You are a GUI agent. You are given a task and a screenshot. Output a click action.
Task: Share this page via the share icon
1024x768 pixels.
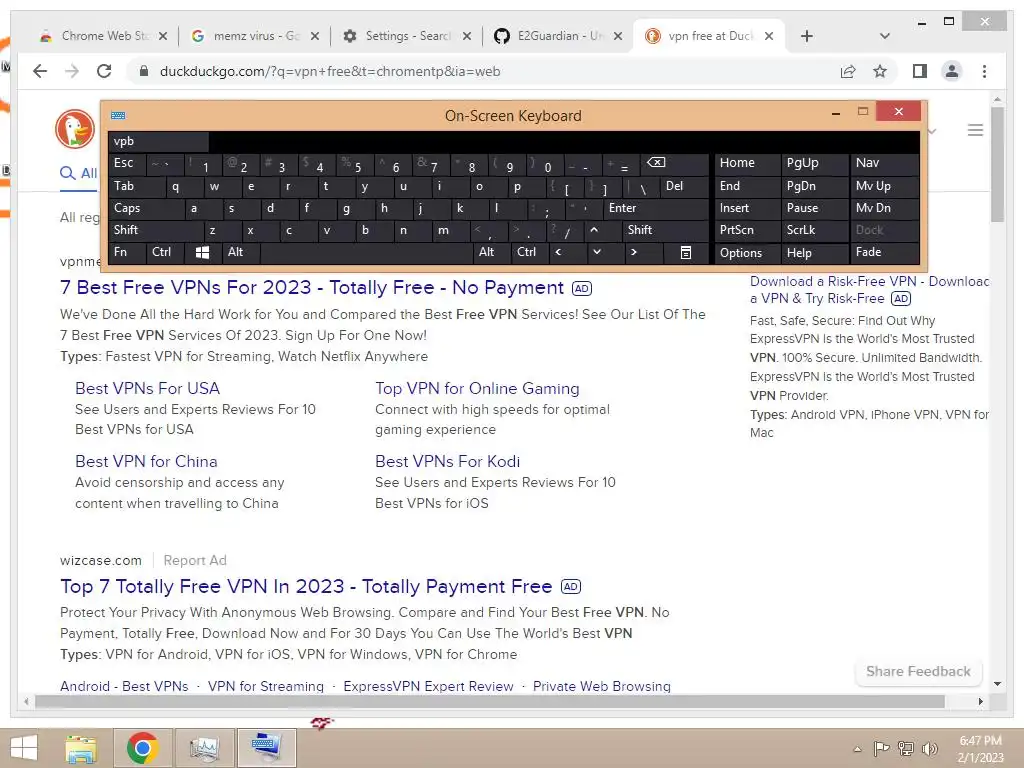click(x=848, y=71)
